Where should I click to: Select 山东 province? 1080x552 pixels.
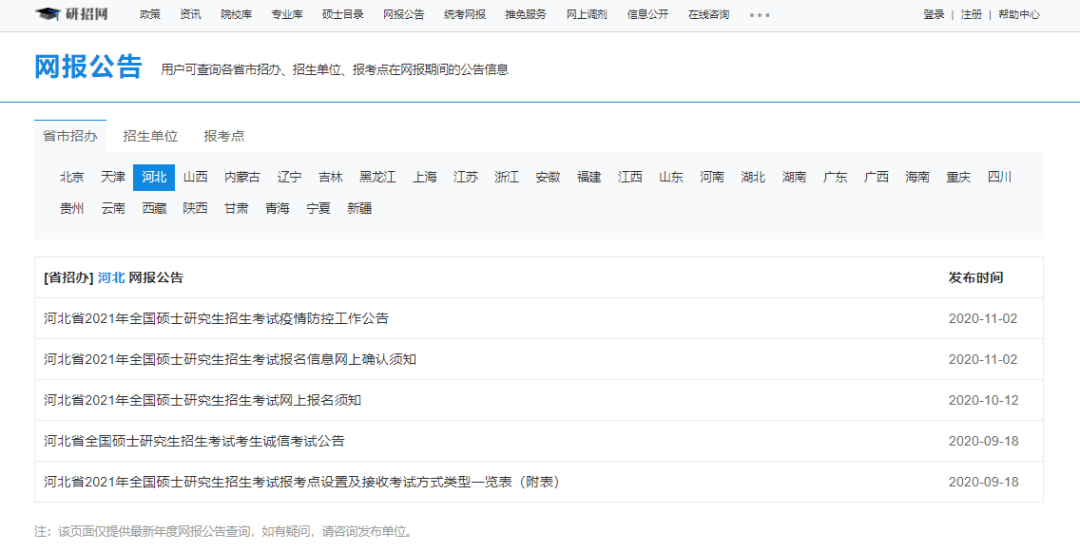671,177
